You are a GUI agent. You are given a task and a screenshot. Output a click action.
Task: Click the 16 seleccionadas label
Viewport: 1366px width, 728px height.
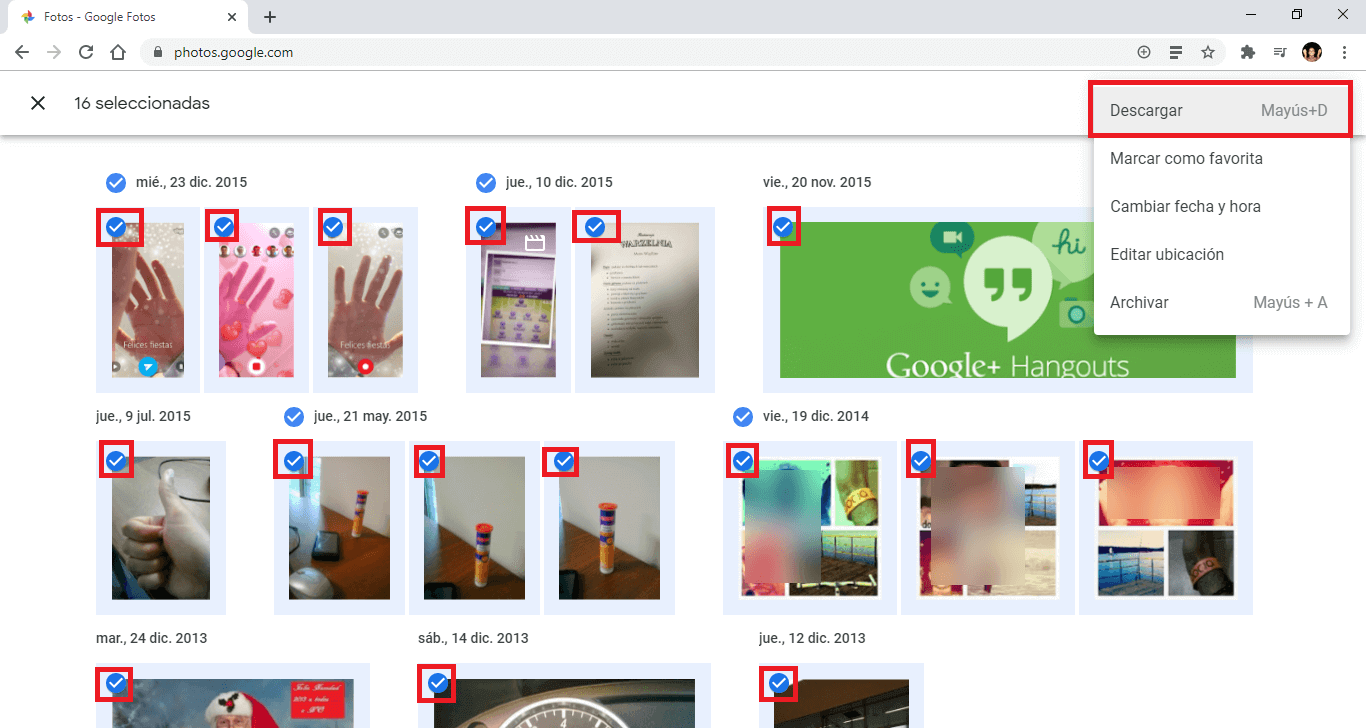(142, 103)
